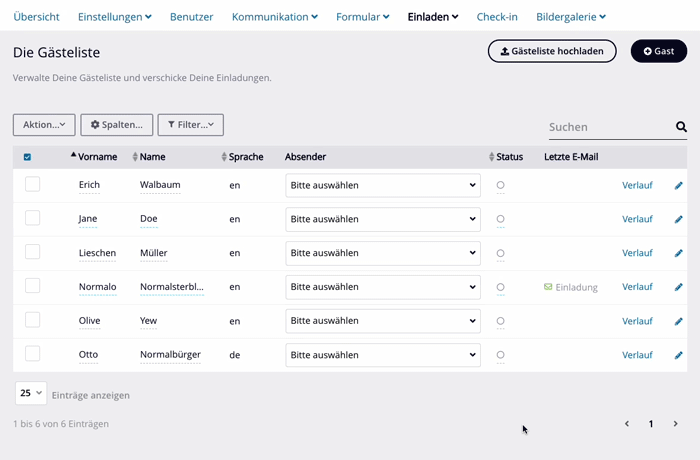Go to the Check-in tab
The image size is (700, 460).
497,17
